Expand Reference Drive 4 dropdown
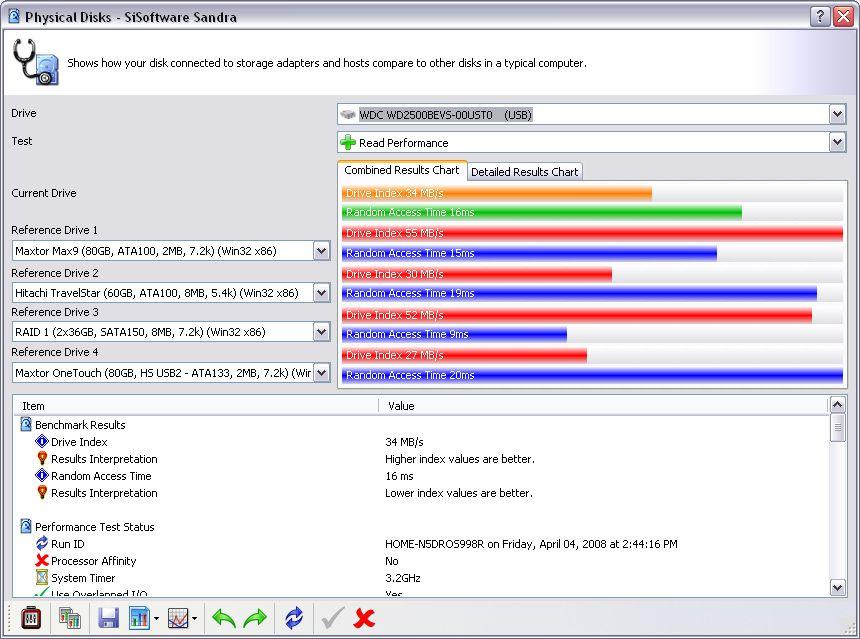This screenshot has height=639, width=860. (x=321, y=373)
